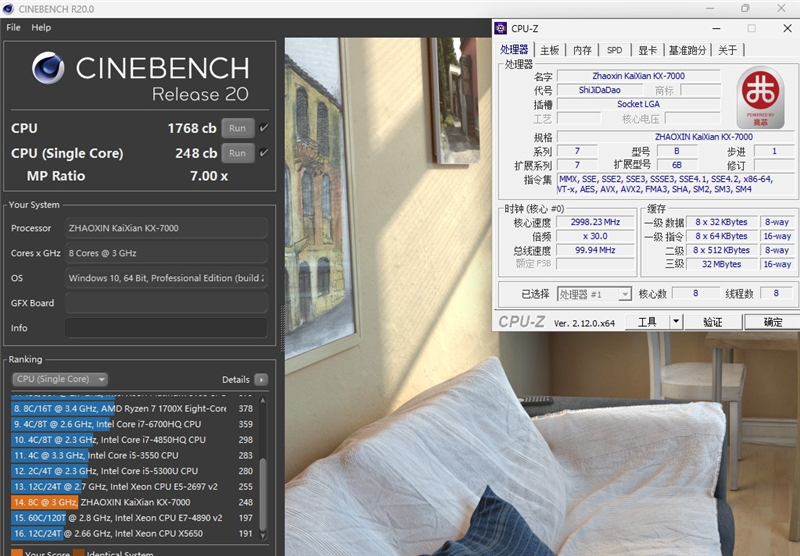This screenshot has width=800, height=556.
Task: Expand the 处理器 #1 selection dropdown
Action: [625, 294]
